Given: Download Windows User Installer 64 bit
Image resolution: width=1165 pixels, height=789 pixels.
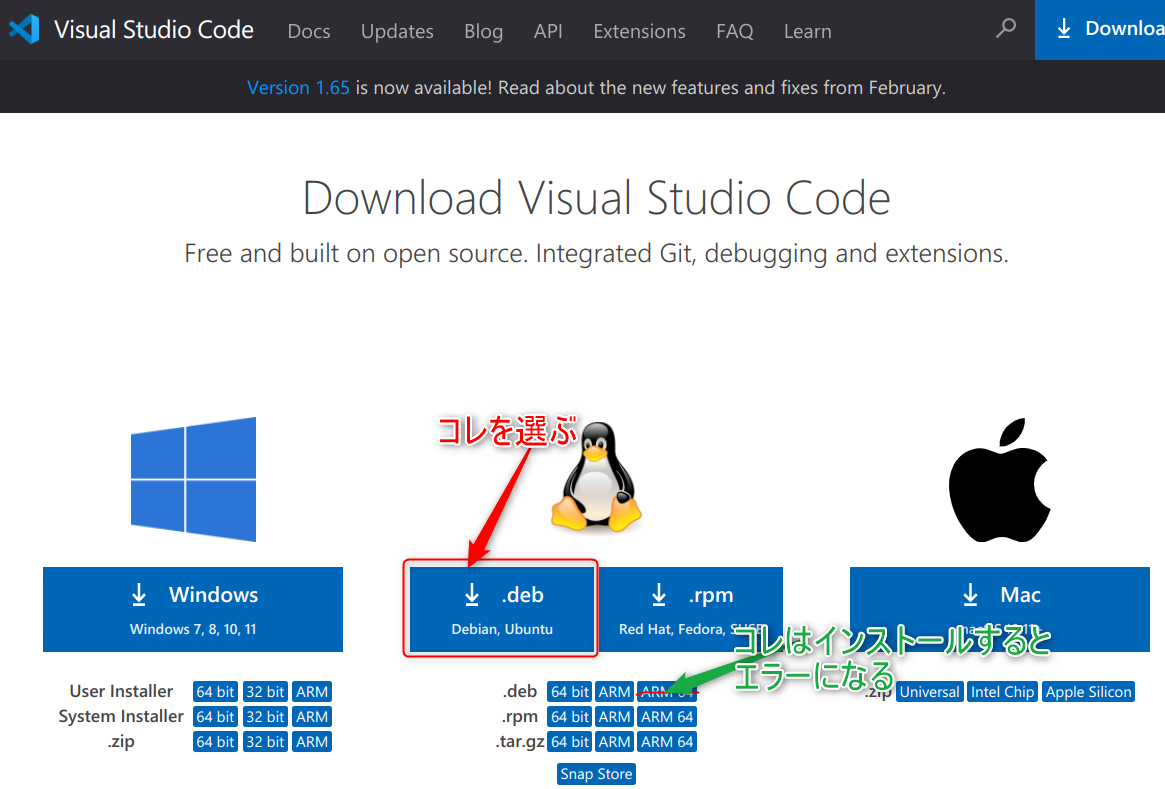Looking at the screenshot, I should 215,692.
